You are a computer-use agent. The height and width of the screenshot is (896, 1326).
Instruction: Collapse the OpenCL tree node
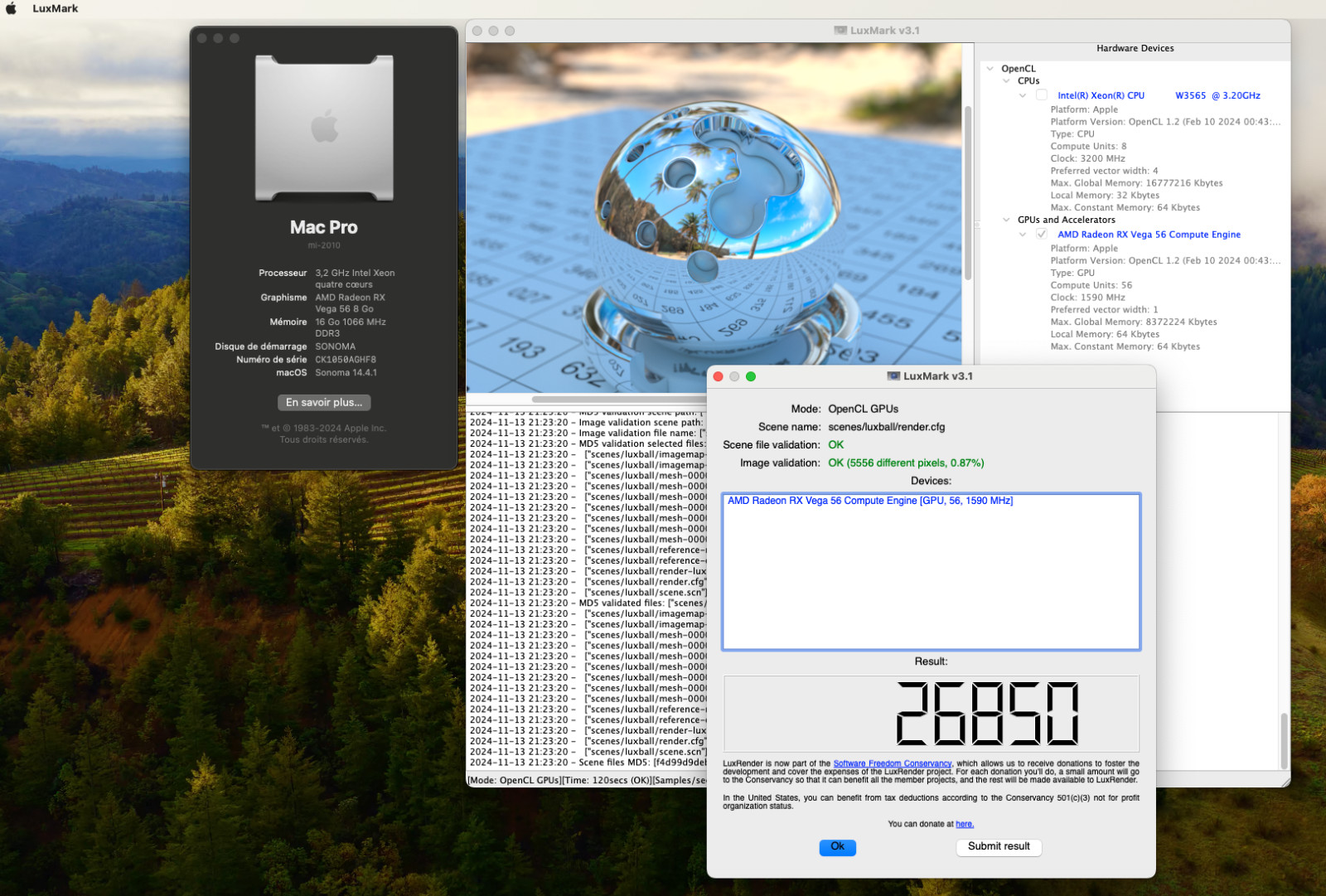tap(990, 69)
